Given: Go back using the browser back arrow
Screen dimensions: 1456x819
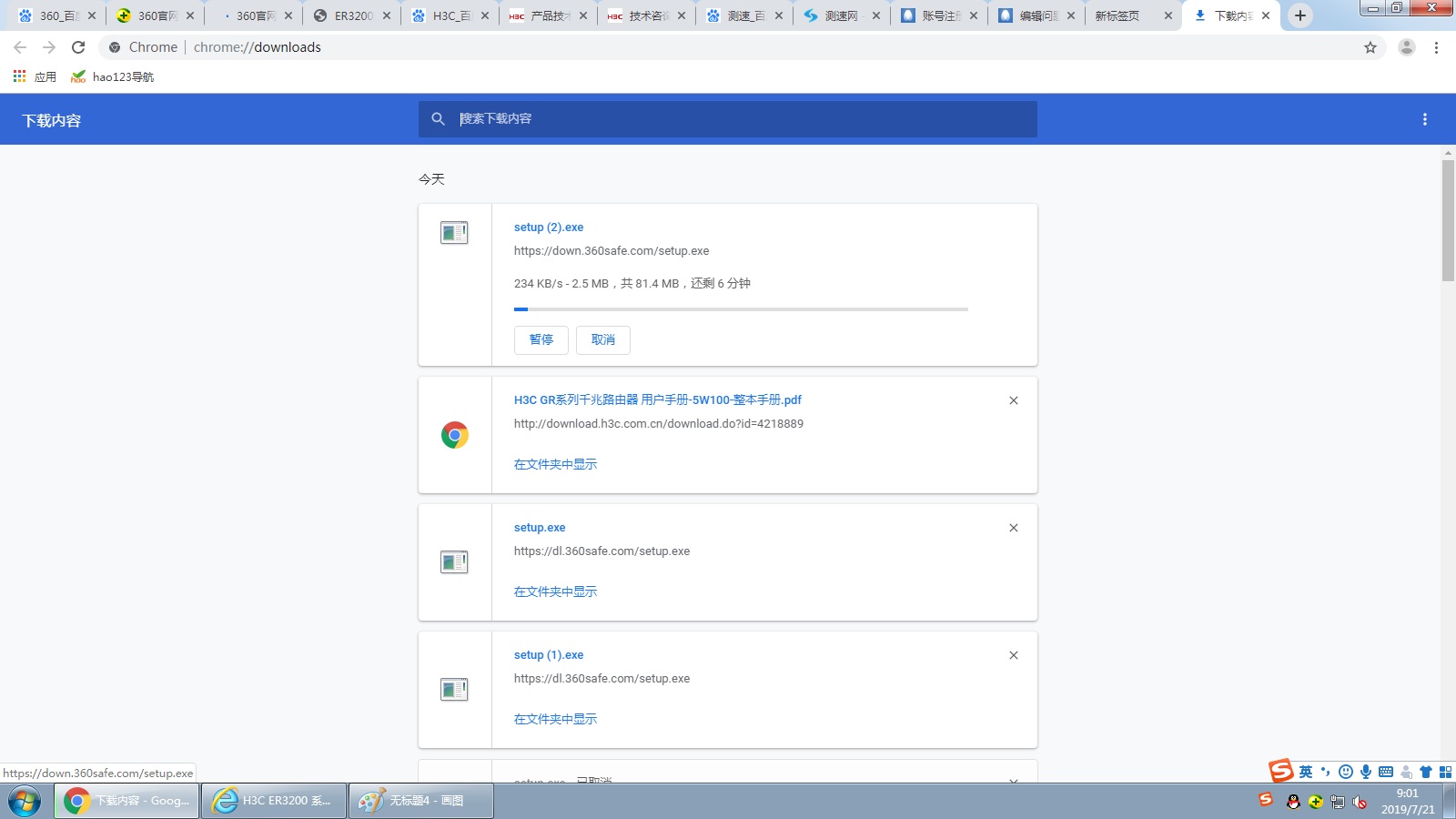Looking at the screenshot, I should [20, 47].
